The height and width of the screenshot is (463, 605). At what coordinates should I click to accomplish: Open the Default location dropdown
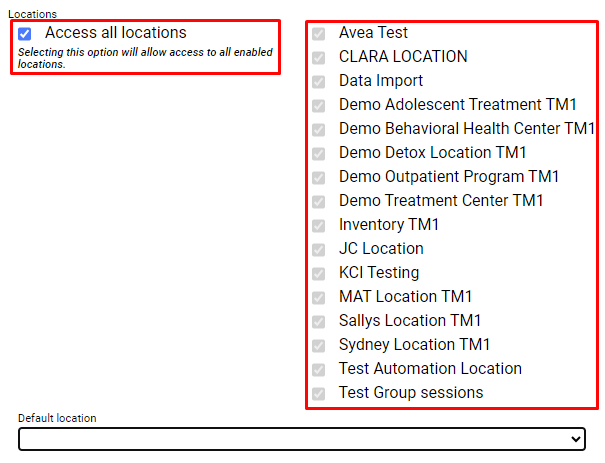pos(300,439)
